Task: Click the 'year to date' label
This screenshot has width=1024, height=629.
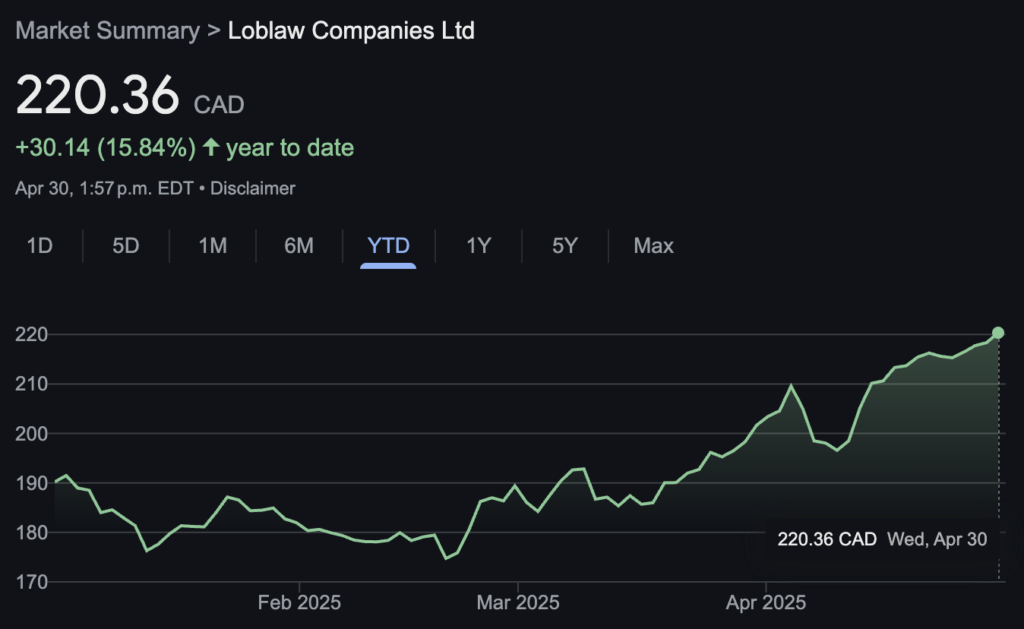Action: (290, 148)
